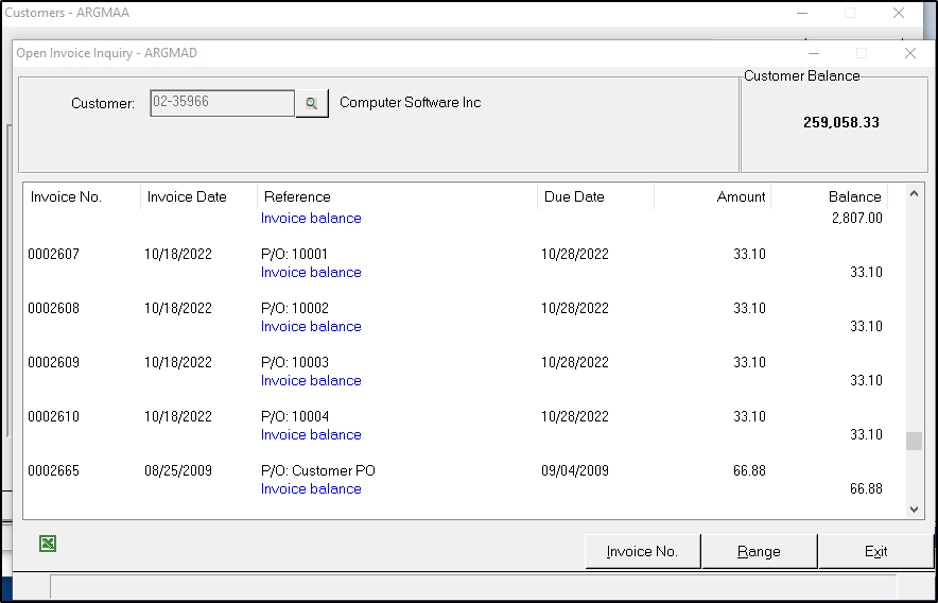Click invoice date 08/25/2009
Image resolution: width=938 pixels, height=603 pixels.
tap(178, 471)
